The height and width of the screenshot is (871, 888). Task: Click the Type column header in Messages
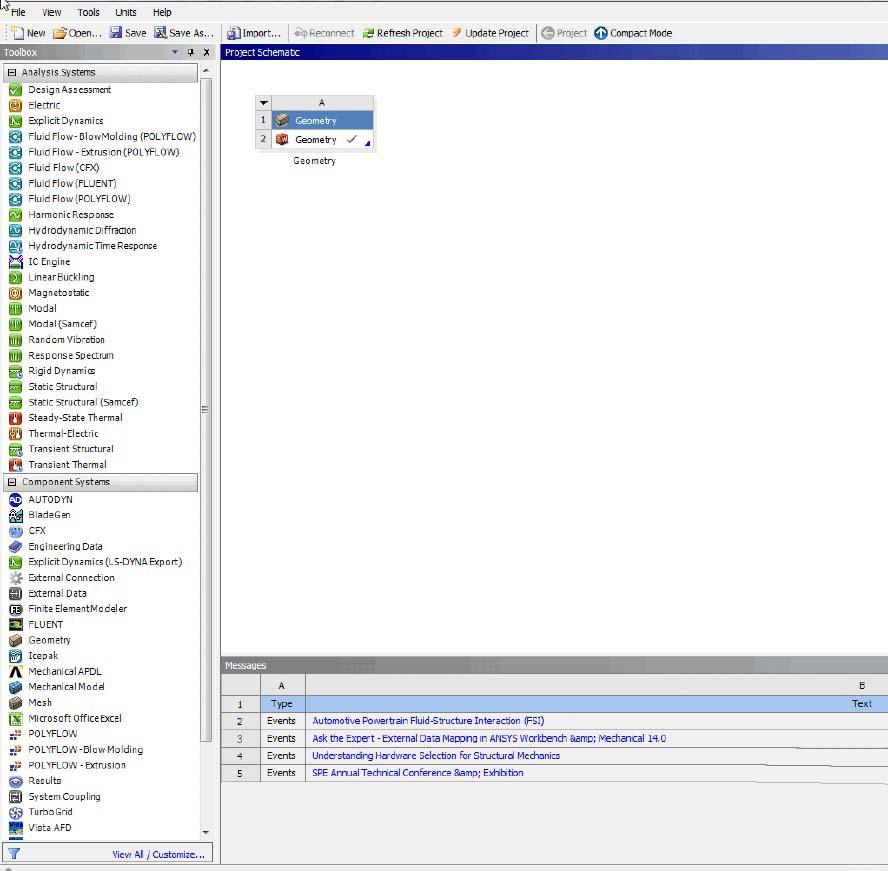pos(282,703)
